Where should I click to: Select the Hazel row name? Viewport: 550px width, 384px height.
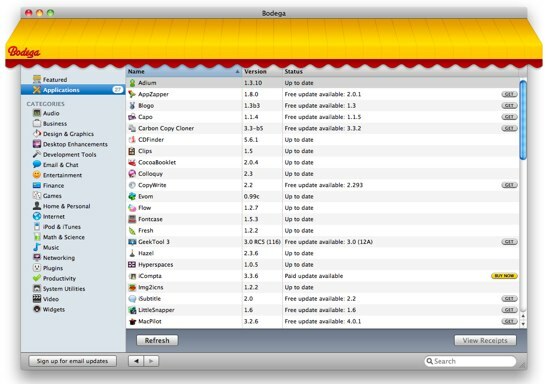tap(146, 253)
